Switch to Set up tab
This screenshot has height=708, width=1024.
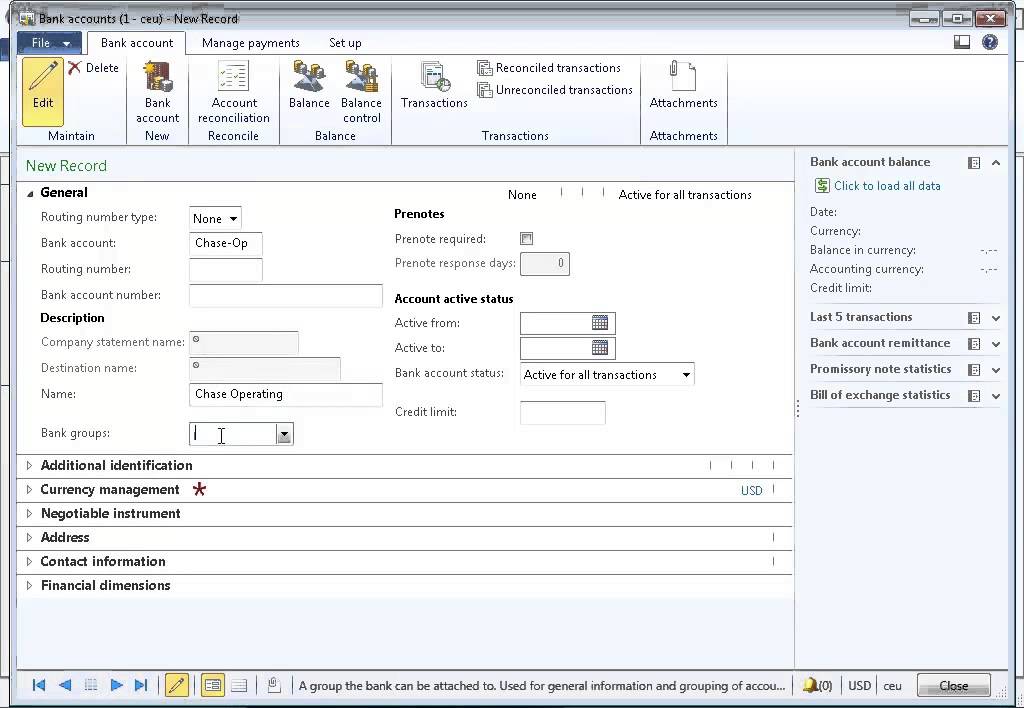click(345, 42)
